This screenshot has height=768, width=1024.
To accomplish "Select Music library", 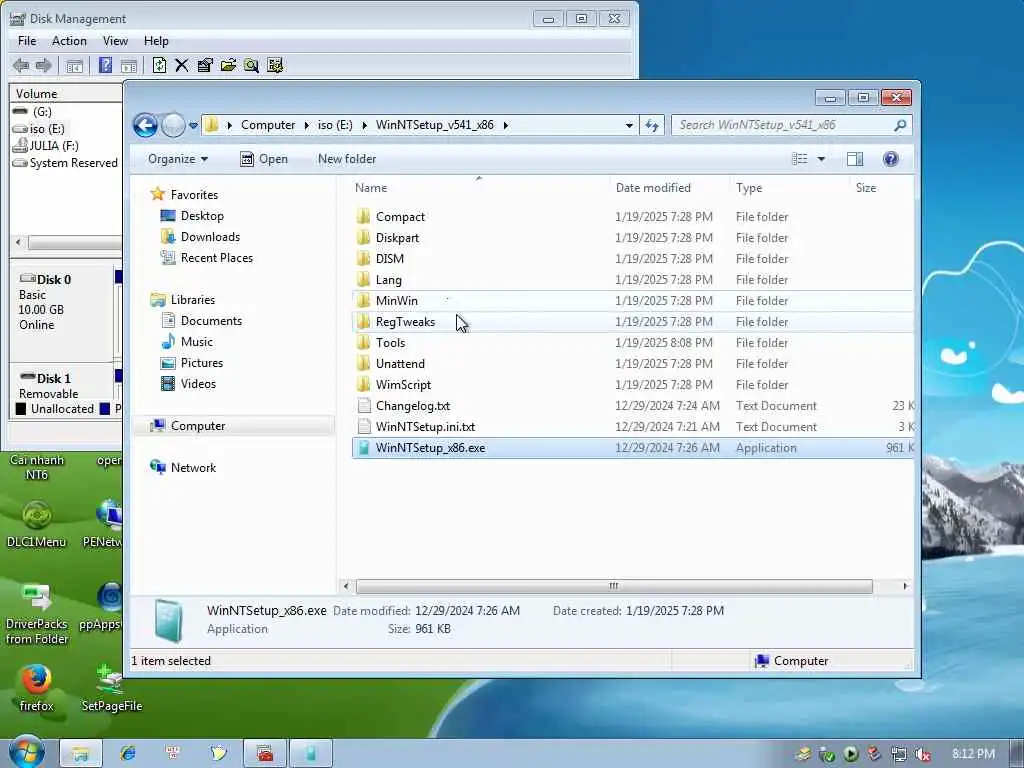I will pyautogui.click(x=187, y=342).
